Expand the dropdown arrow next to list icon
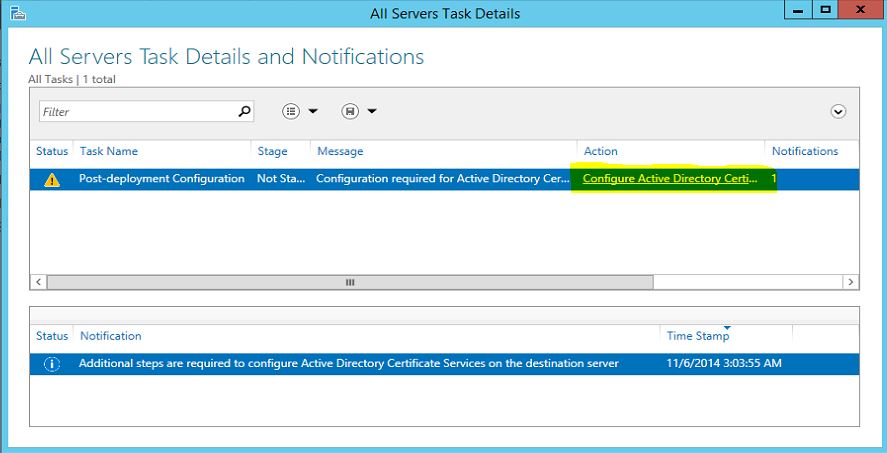Image resolution: width=887 pixels, height=453 pixels. [x=313, y=111]
